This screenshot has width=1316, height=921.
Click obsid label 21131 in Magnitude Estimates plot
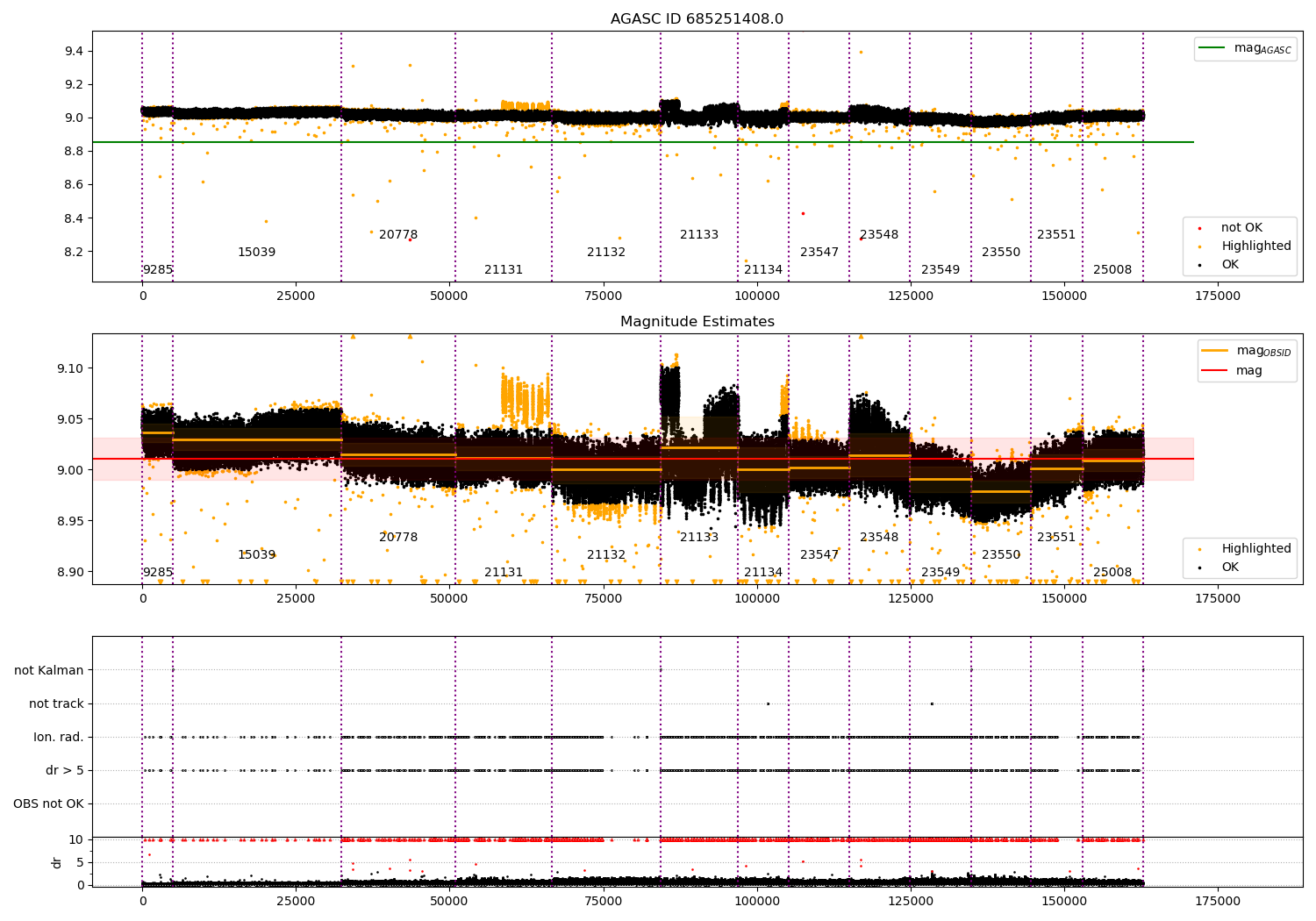[504, 573]
